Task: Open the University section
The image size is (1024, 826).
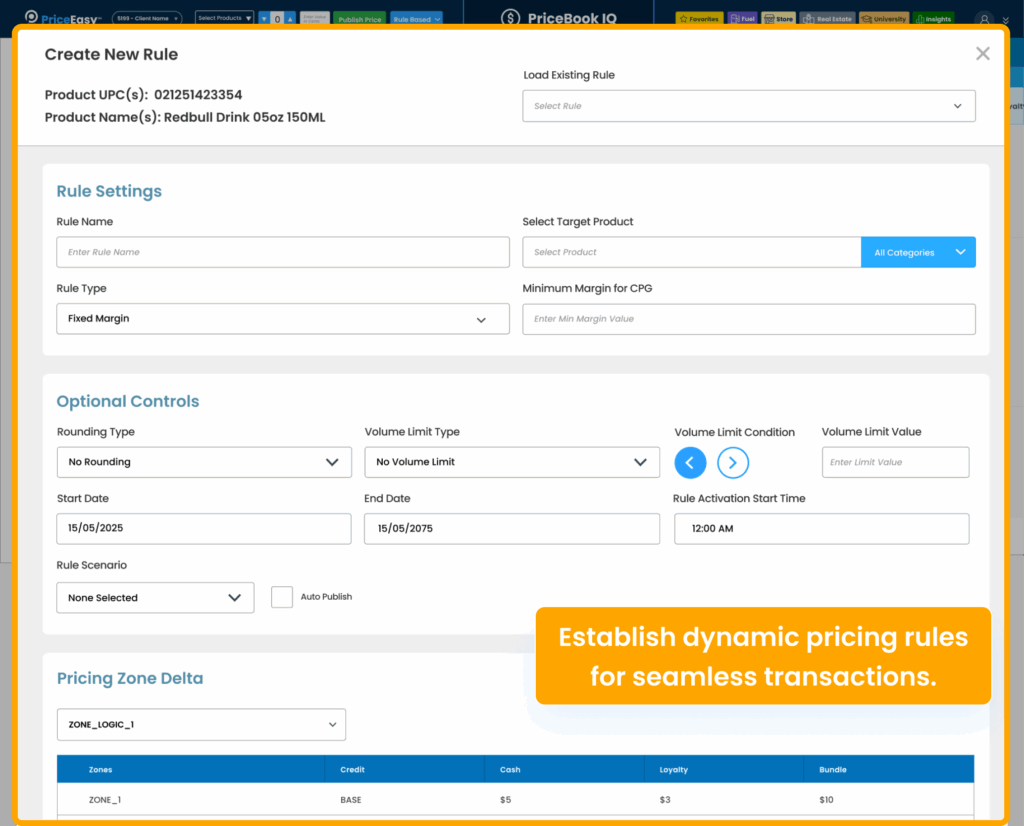Action: tap(883, 19)
